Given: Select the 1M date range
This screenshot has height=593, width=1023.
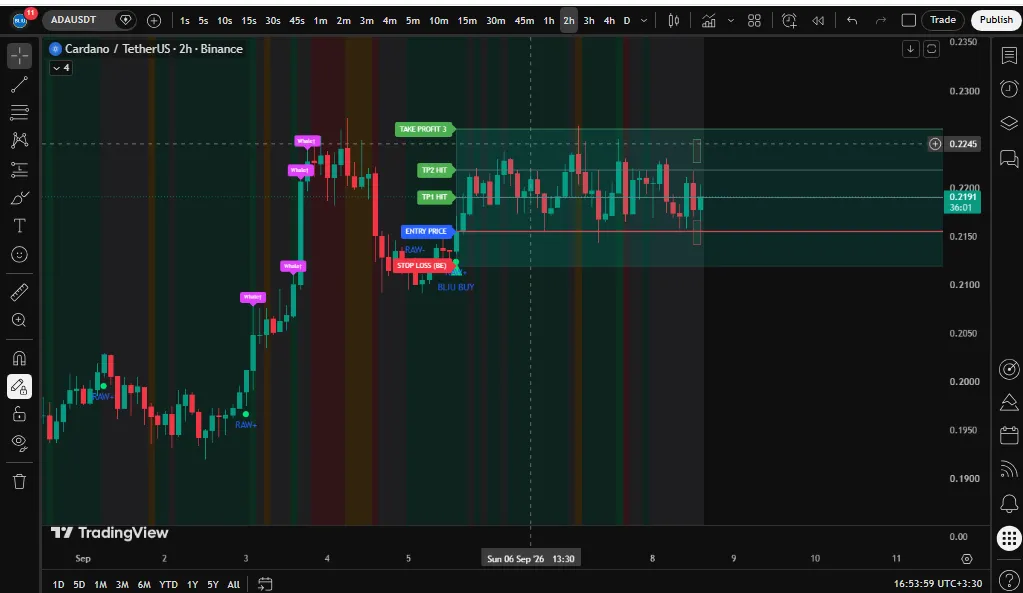Looking at the screenshot, I should (x=100, y=585).
